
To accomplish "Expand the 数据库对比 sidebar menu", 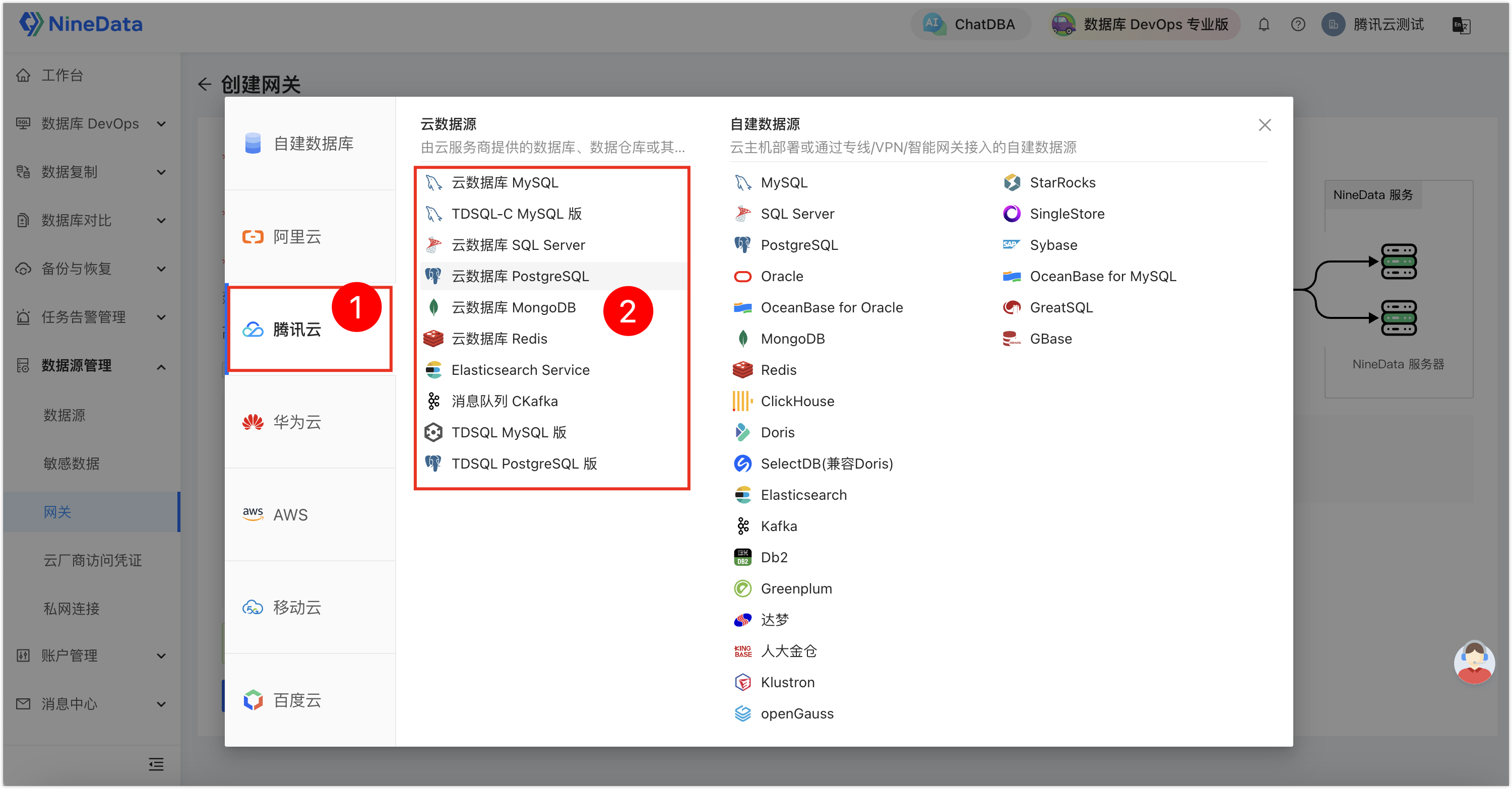I will [91, 221].
